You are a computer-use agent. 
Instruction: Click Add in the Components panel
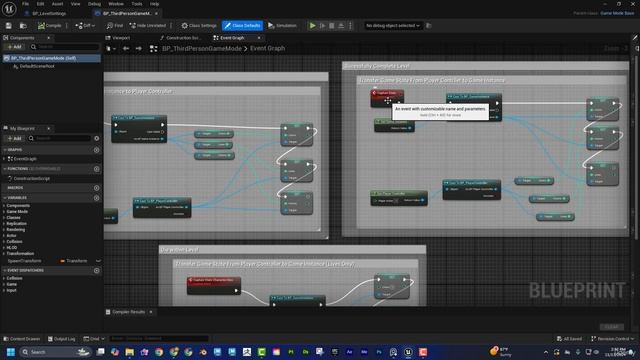pos(15,47)
